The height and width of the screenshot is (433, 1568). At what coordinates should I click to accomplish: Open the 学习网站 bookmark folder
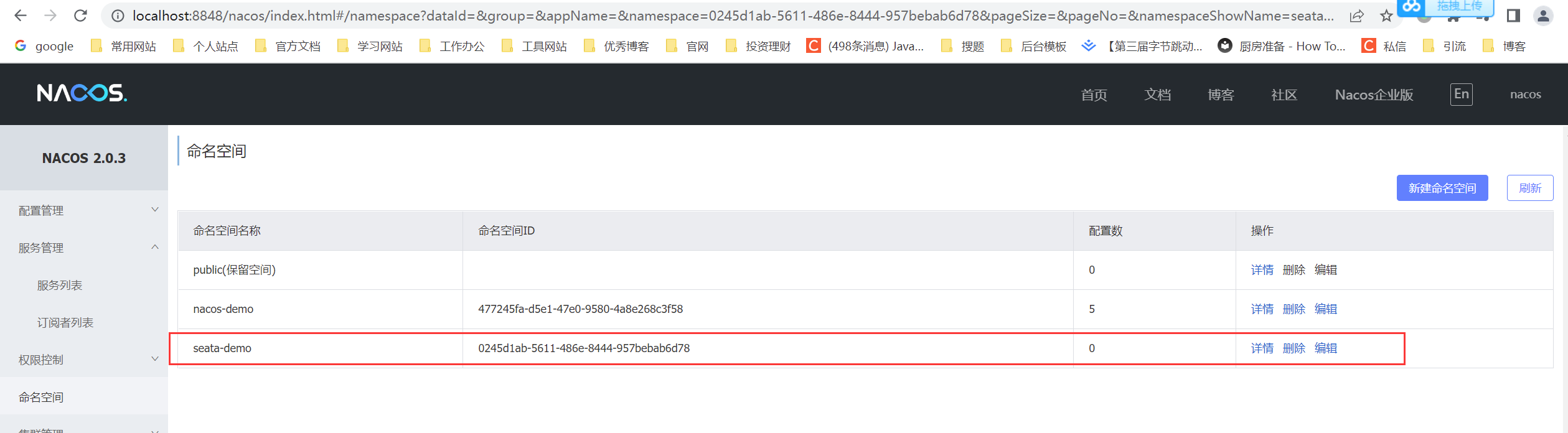(370, 46)
